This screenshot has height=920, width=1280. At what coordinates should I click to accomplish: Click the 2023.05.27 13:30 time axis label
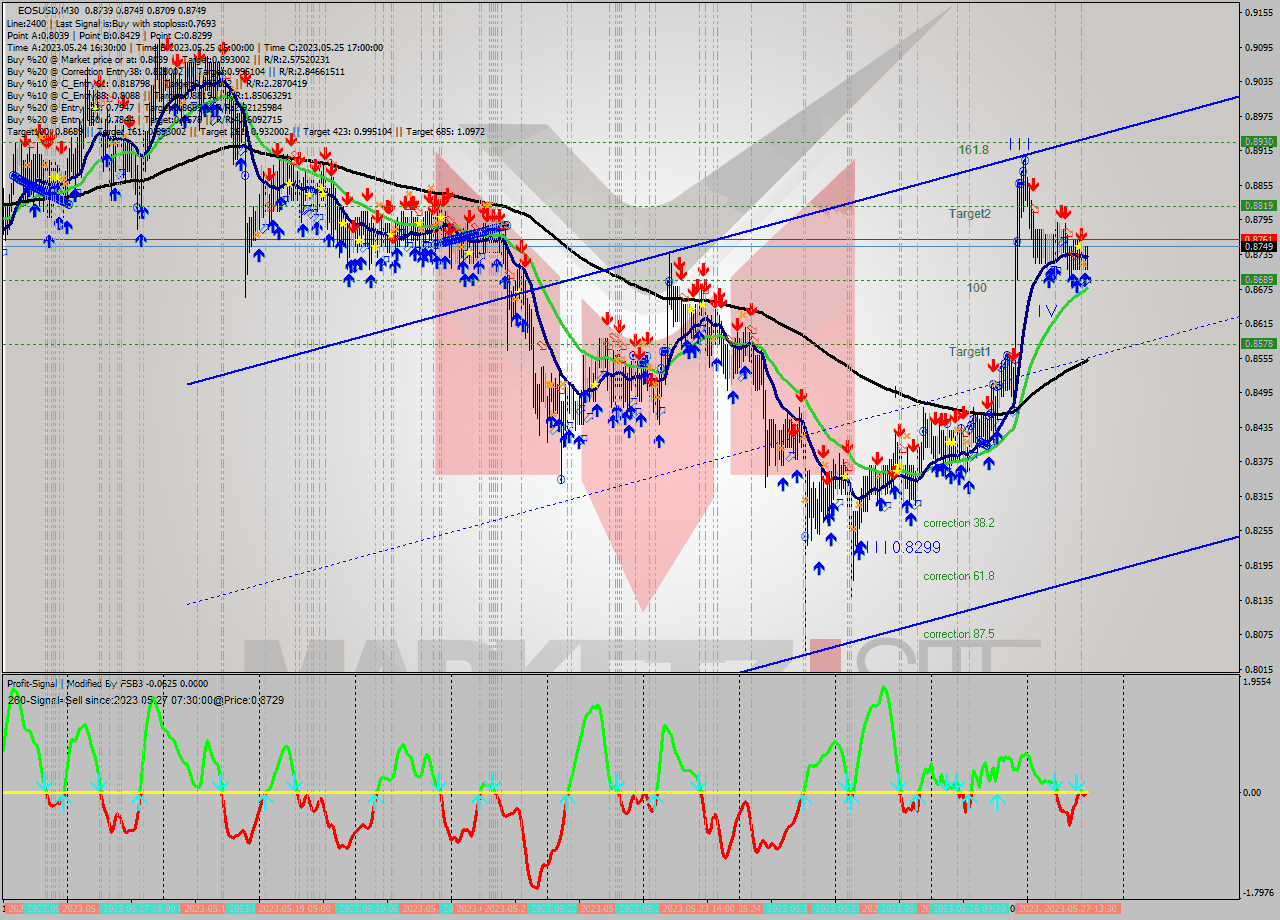pyautogui.click(x=1082, y=908)
